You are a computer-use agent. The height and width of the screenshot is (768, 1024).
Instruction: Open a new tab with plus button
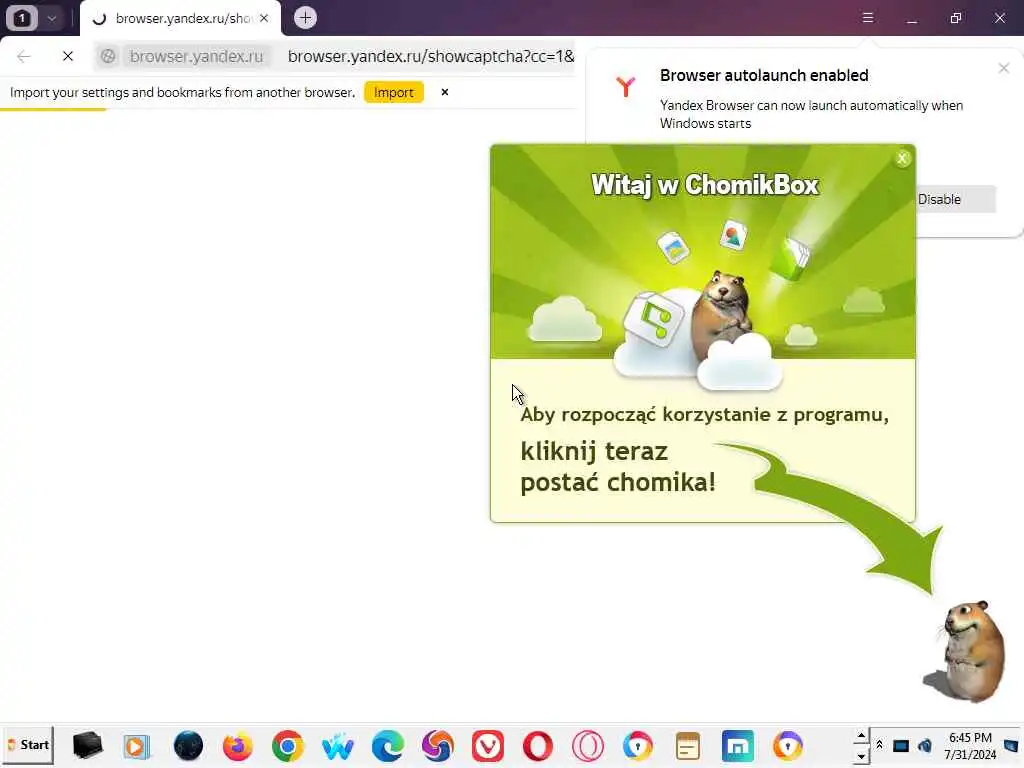click(x=305, y=18)
